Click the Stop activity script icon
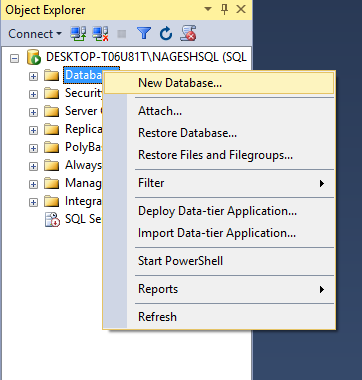Image resolution: width=362 pixels, height=380 pixels. pos(188,34)
